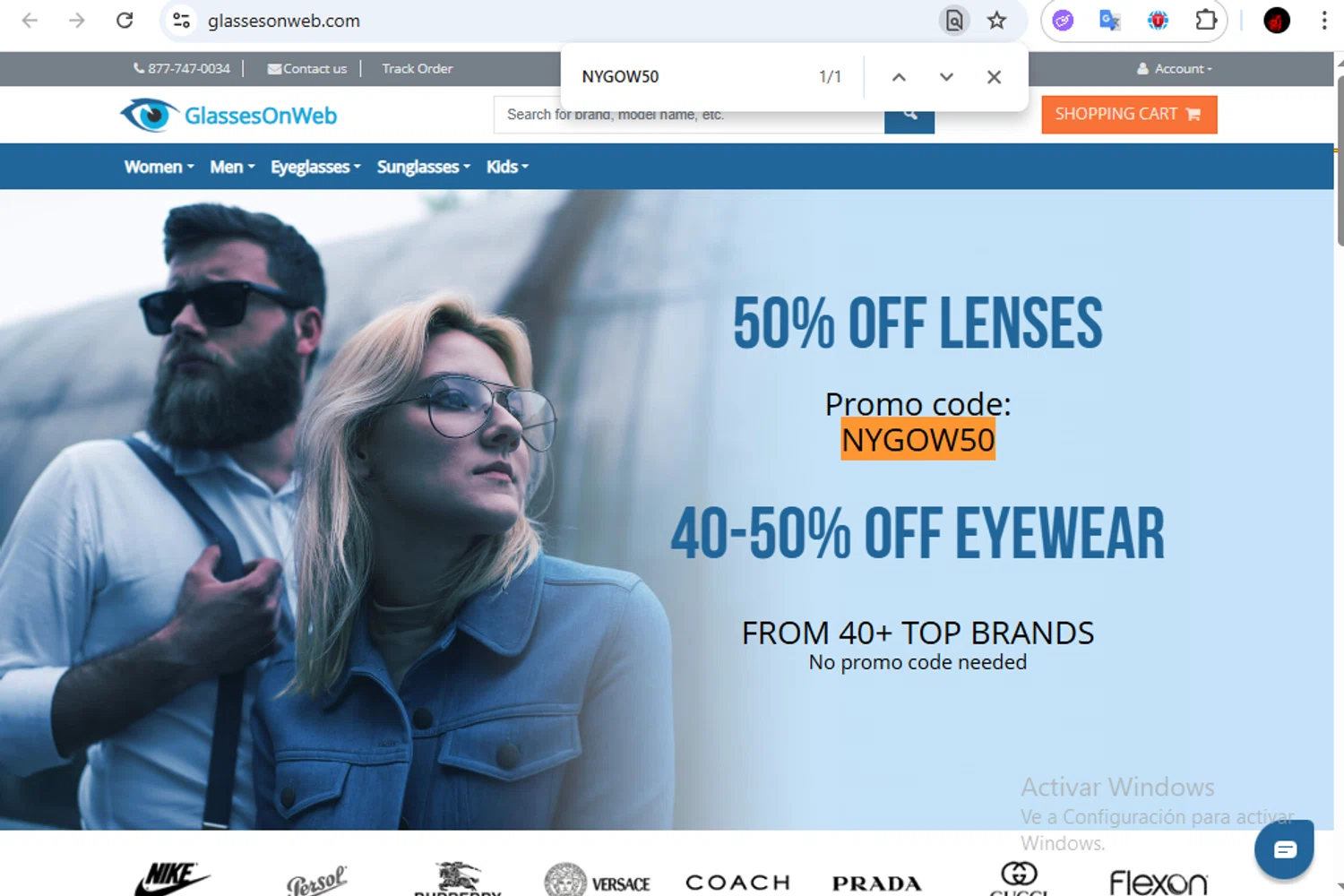Expand the Sunglasses menu
This screenshot has height=896, width=1344.
(x=423, y=167)
